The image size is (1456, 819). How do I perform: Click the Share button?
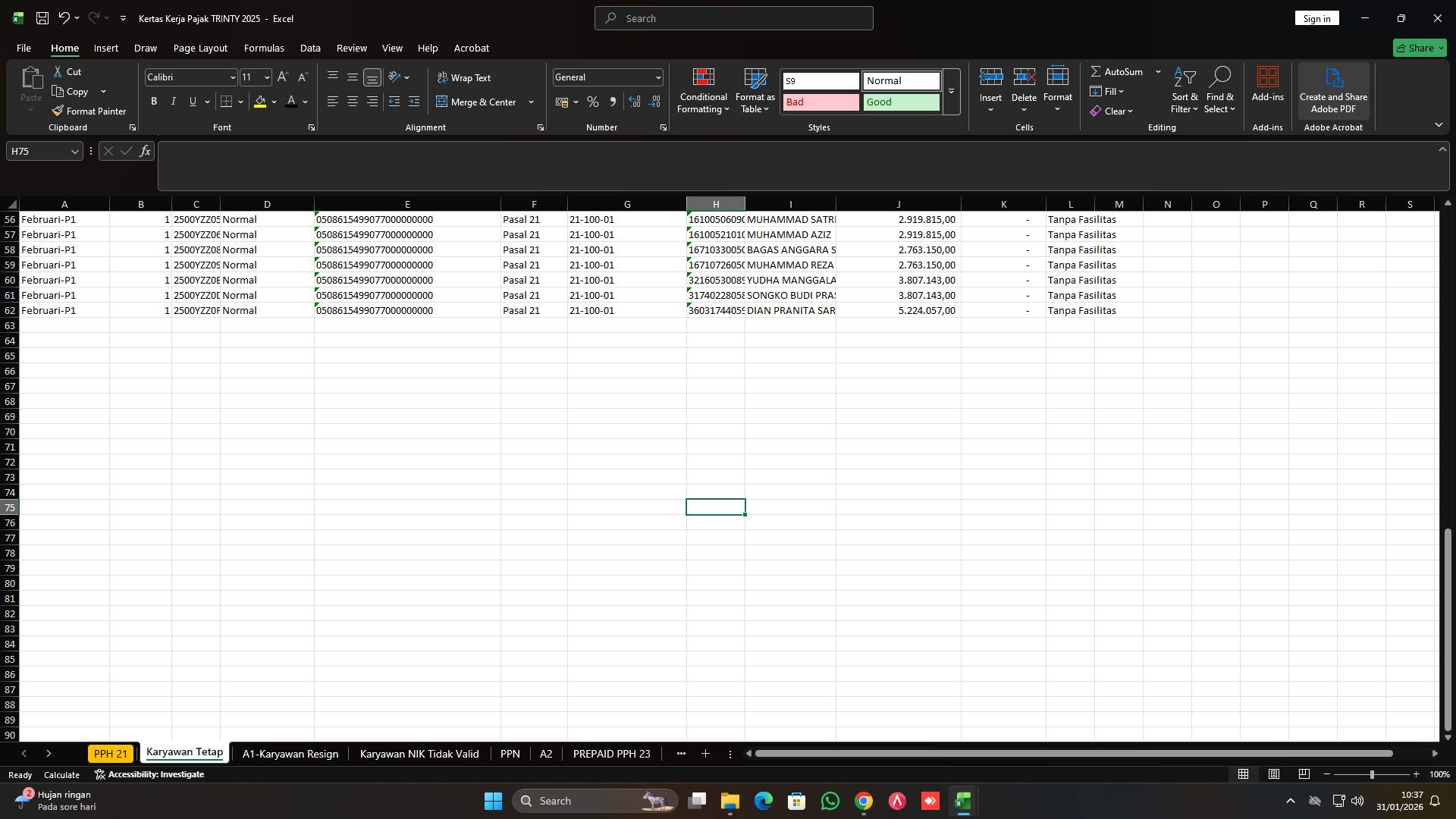(1419, 48)
